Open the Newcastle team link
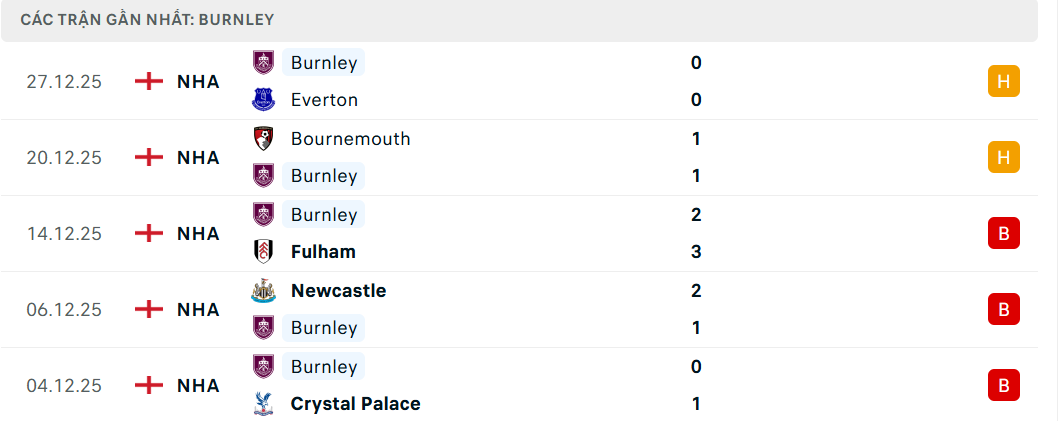Screen dimensions: 1058x421 [338, 291]
